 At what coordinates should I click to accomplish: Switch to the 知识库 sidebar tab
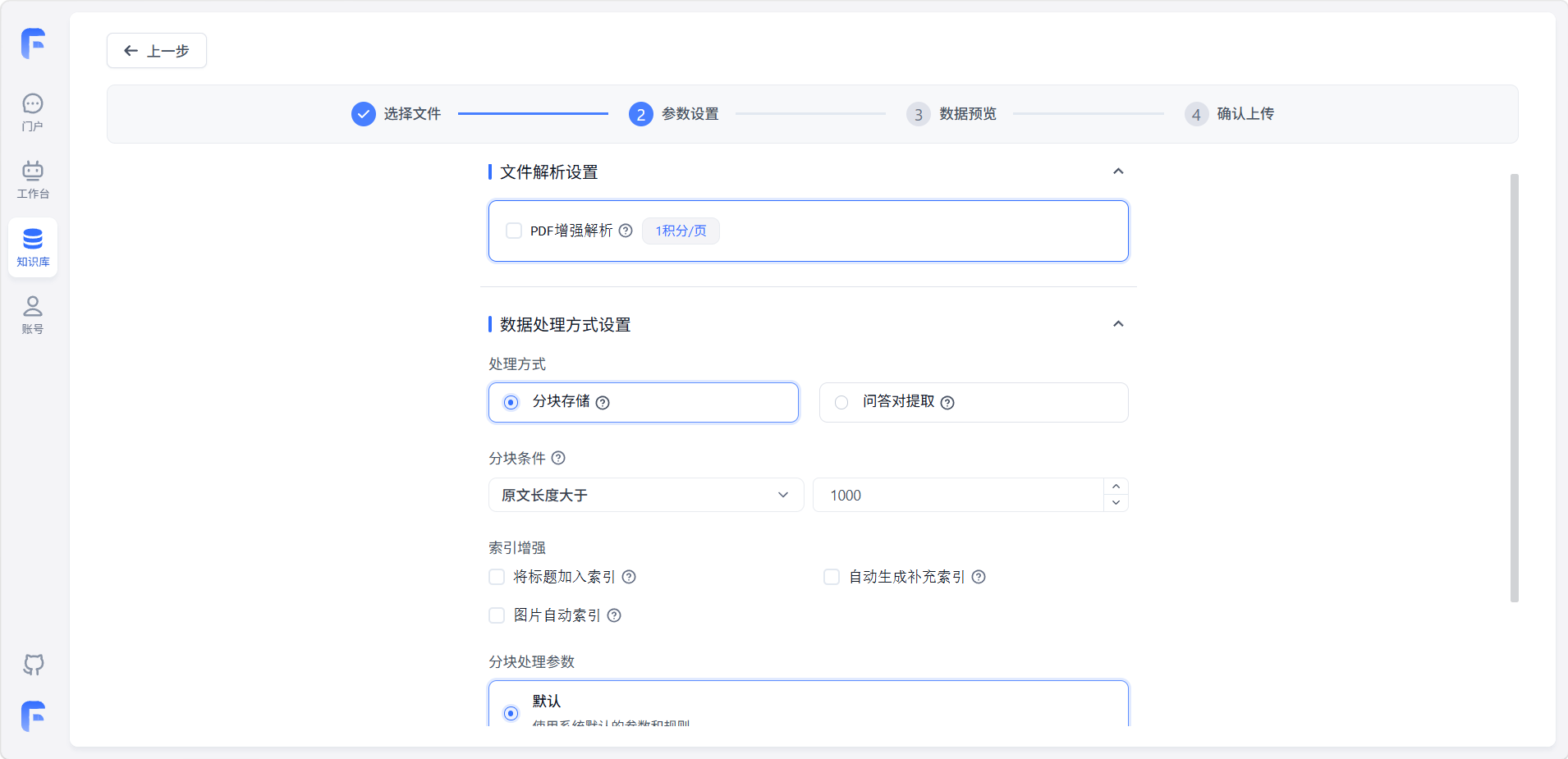pyautogui.click(x=33, y=247)
